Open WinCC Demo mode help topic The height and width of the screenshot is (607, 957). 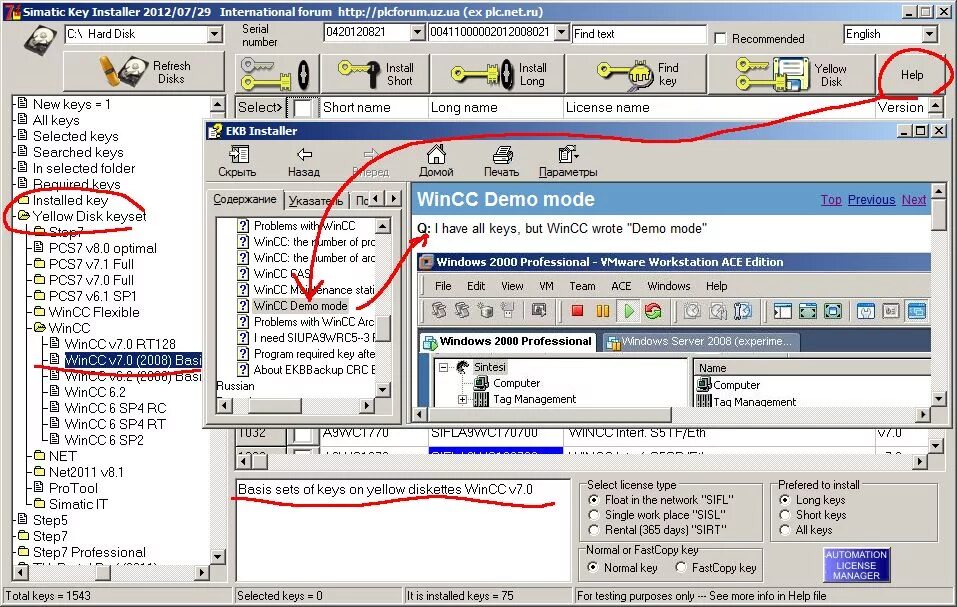[300, 306]
